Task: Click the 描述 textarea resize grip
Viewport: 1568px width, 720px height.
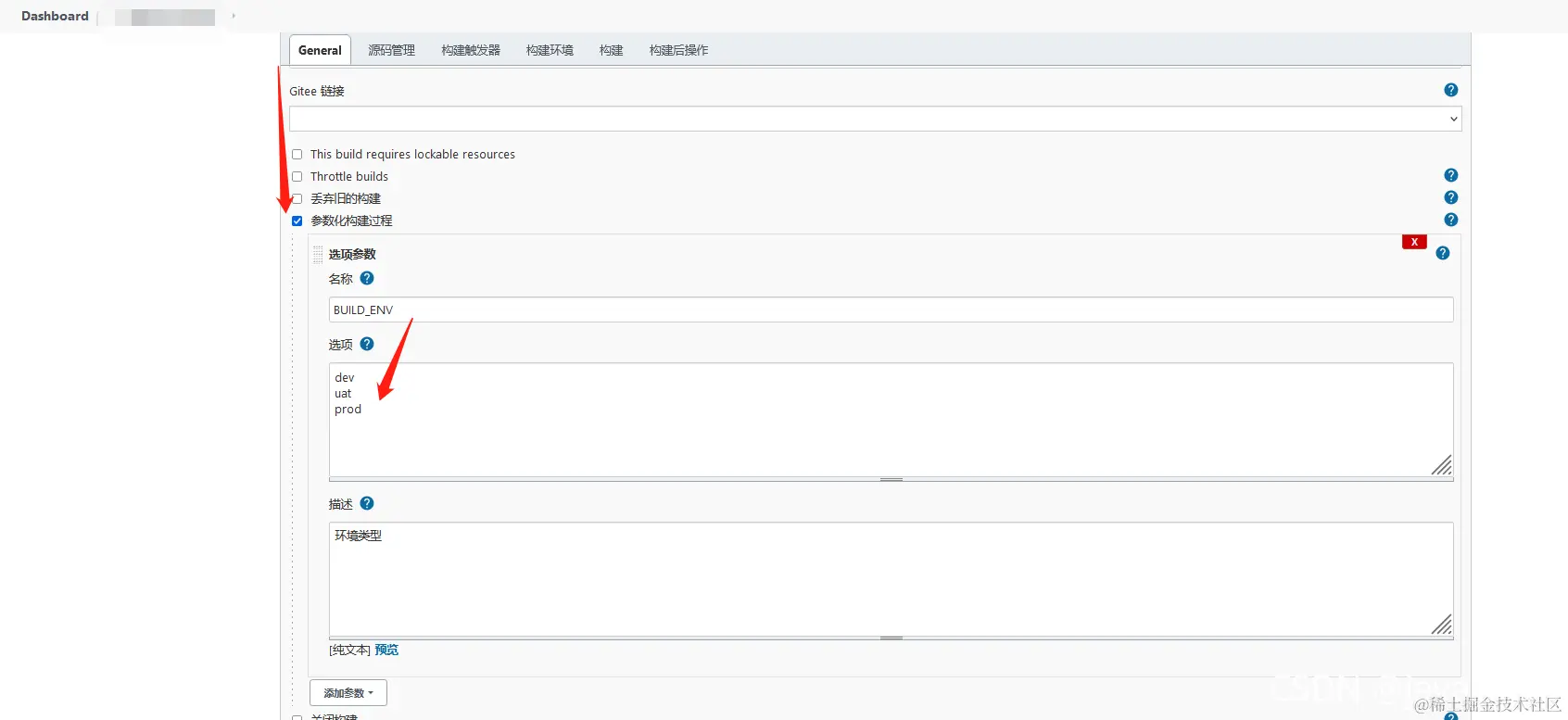Action: (1441, 625)
